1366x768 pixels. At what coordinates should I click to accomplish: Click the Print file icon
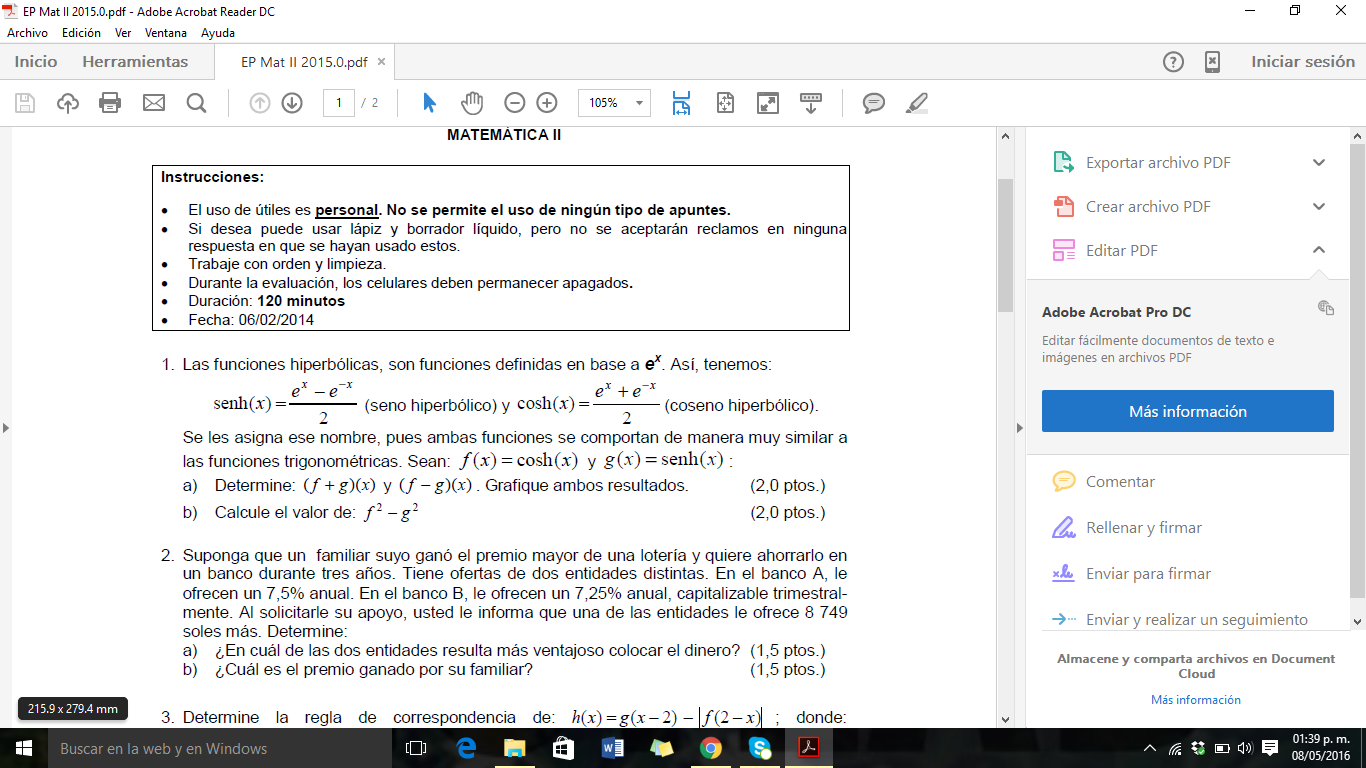point(110,103)
